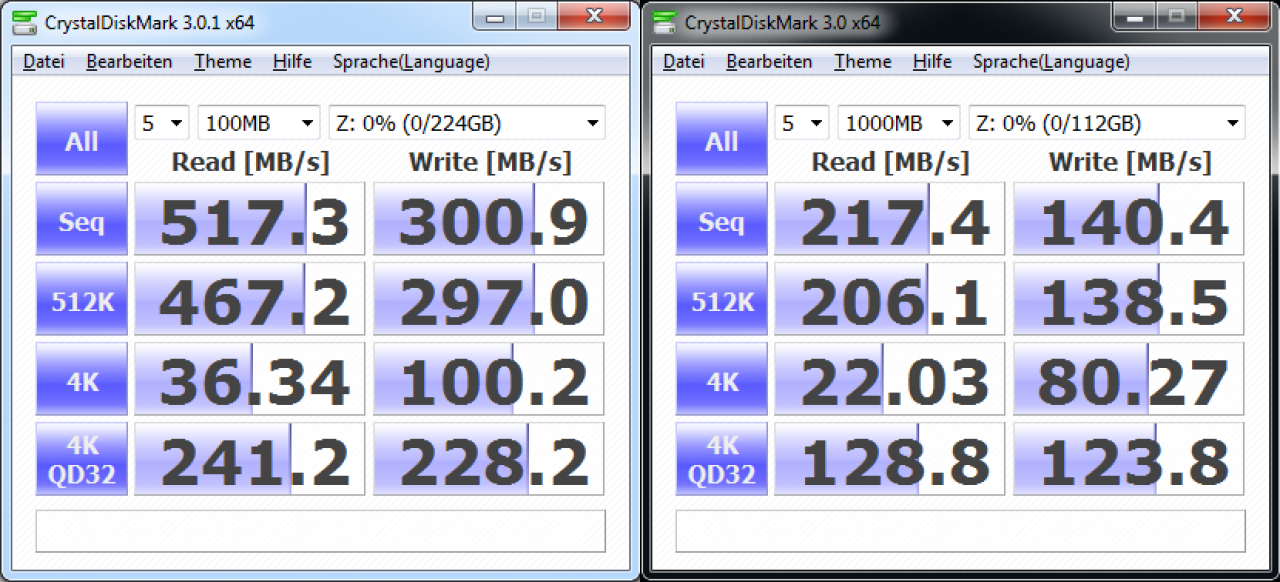Minimize the CrystalDiskMark 3.0 x64 window
The width and height of the screenshot is (1280, 582).
coord(1133,15)
